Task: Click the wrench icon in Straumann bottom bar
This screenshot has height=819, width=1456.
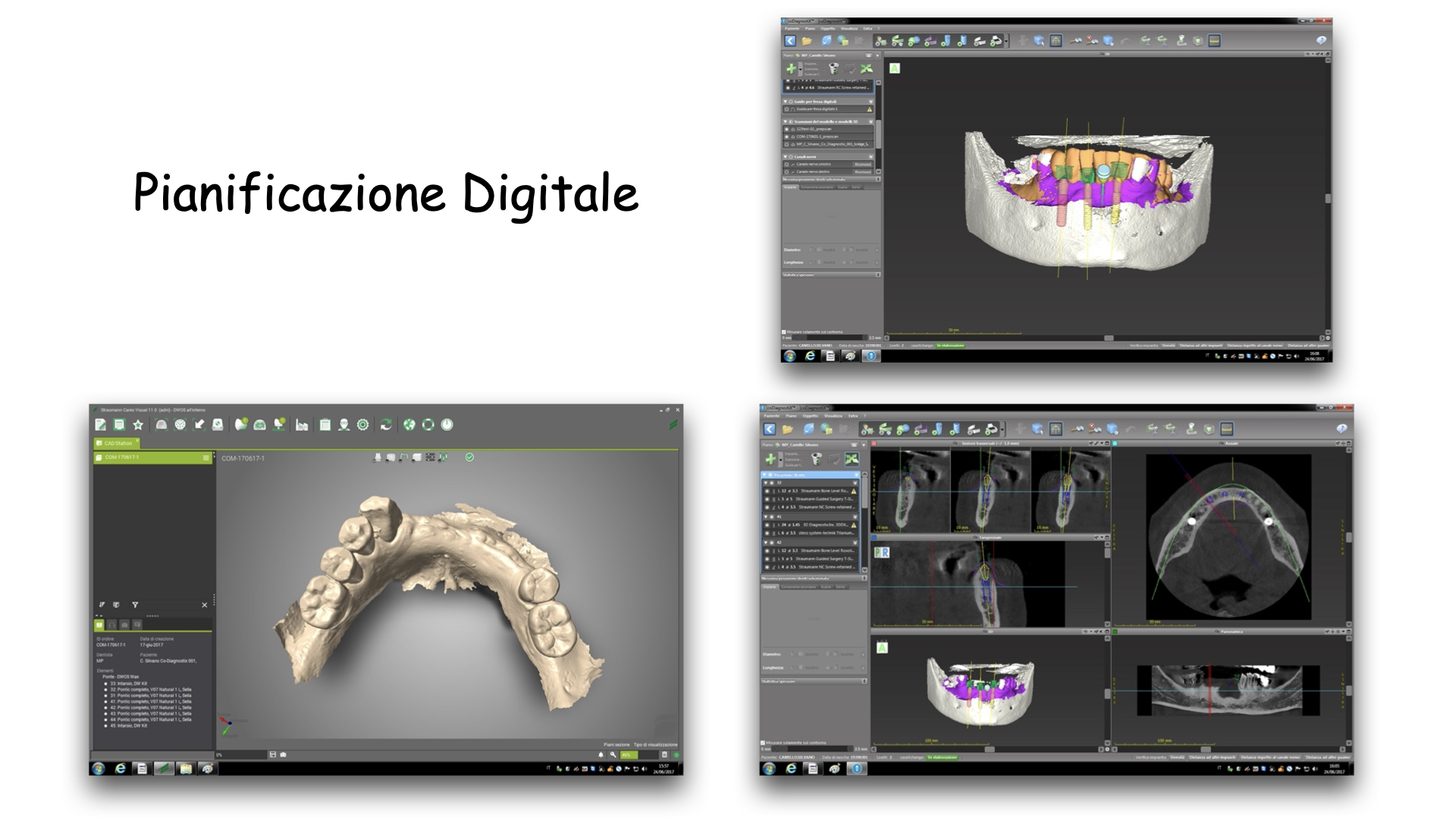Action: [613, 755]
